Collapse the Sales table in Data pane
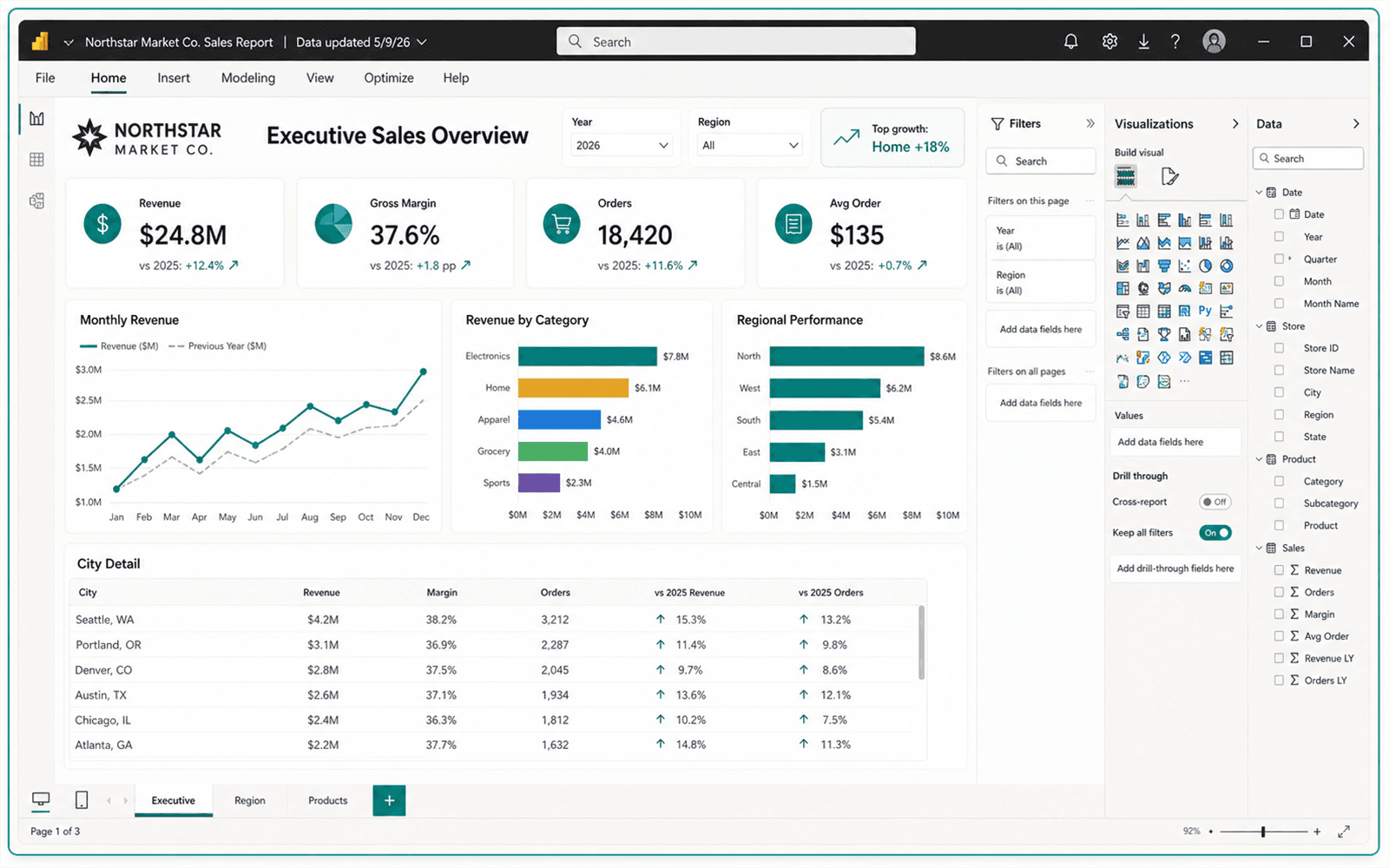Image resolution: width=1389 pixels, height=868 pixels. coord(1260,548)
